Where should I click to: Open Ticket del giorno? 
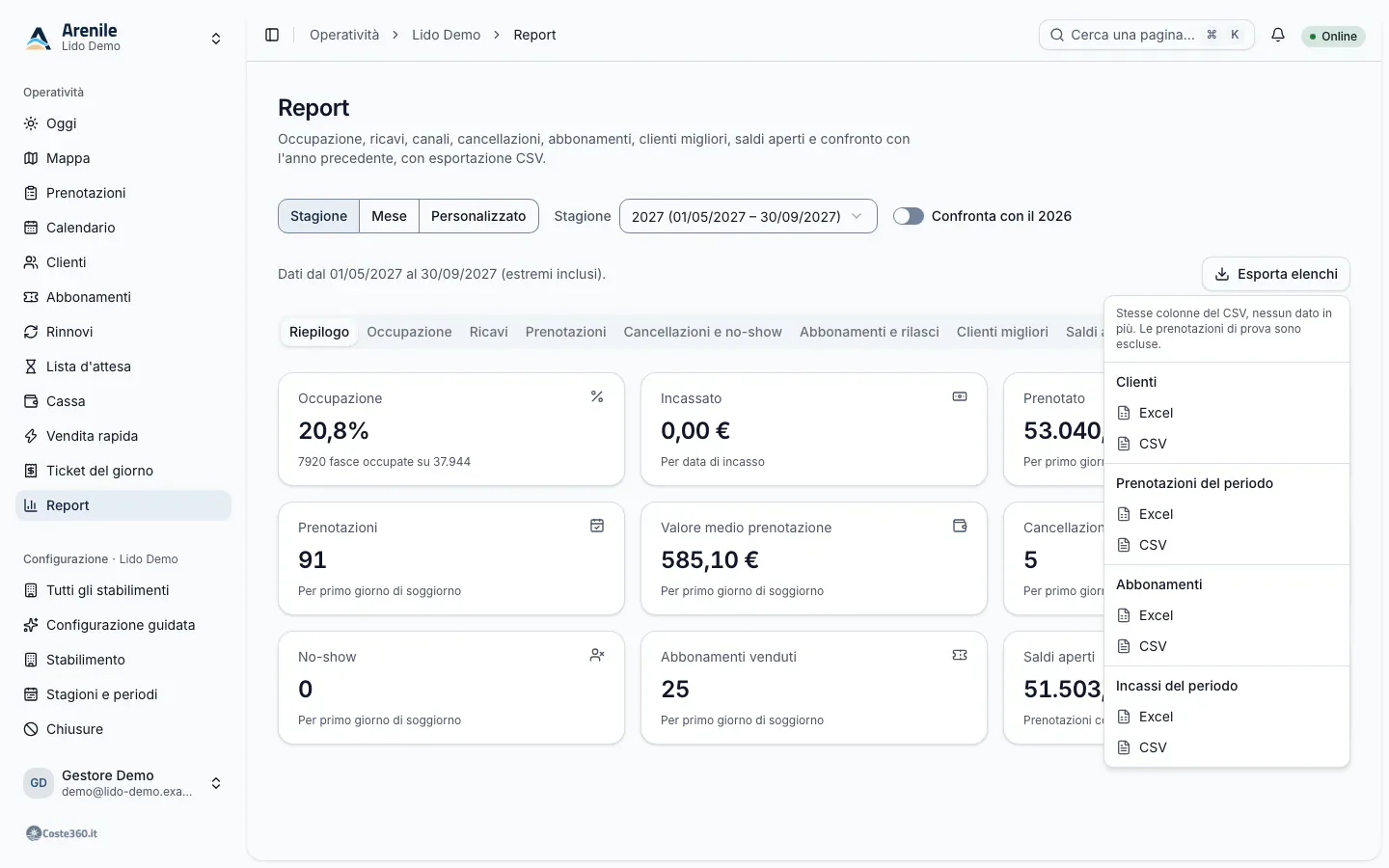point(123,471)
